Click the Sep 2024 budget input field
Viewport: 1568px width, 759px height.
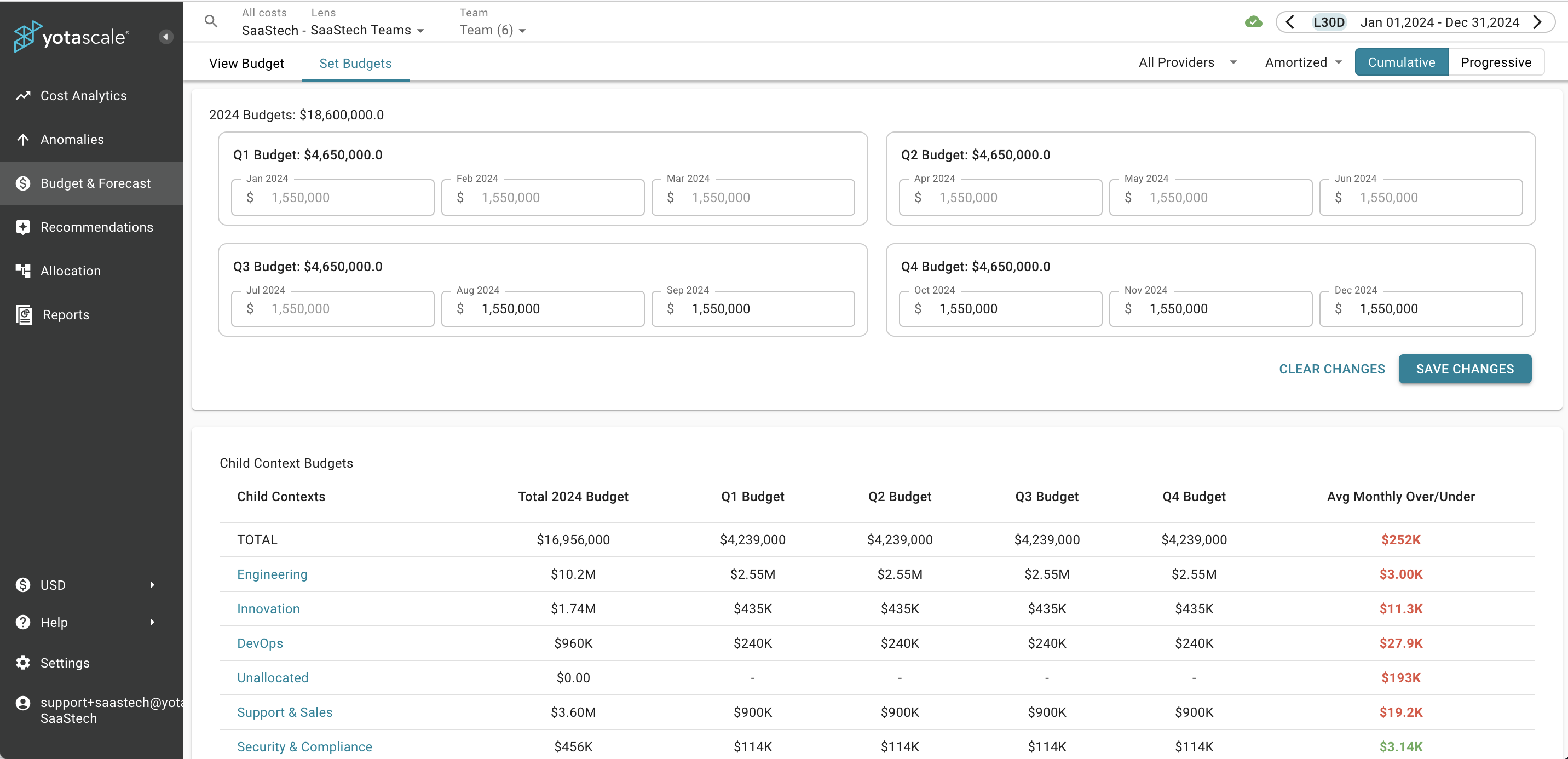point(753,309)
